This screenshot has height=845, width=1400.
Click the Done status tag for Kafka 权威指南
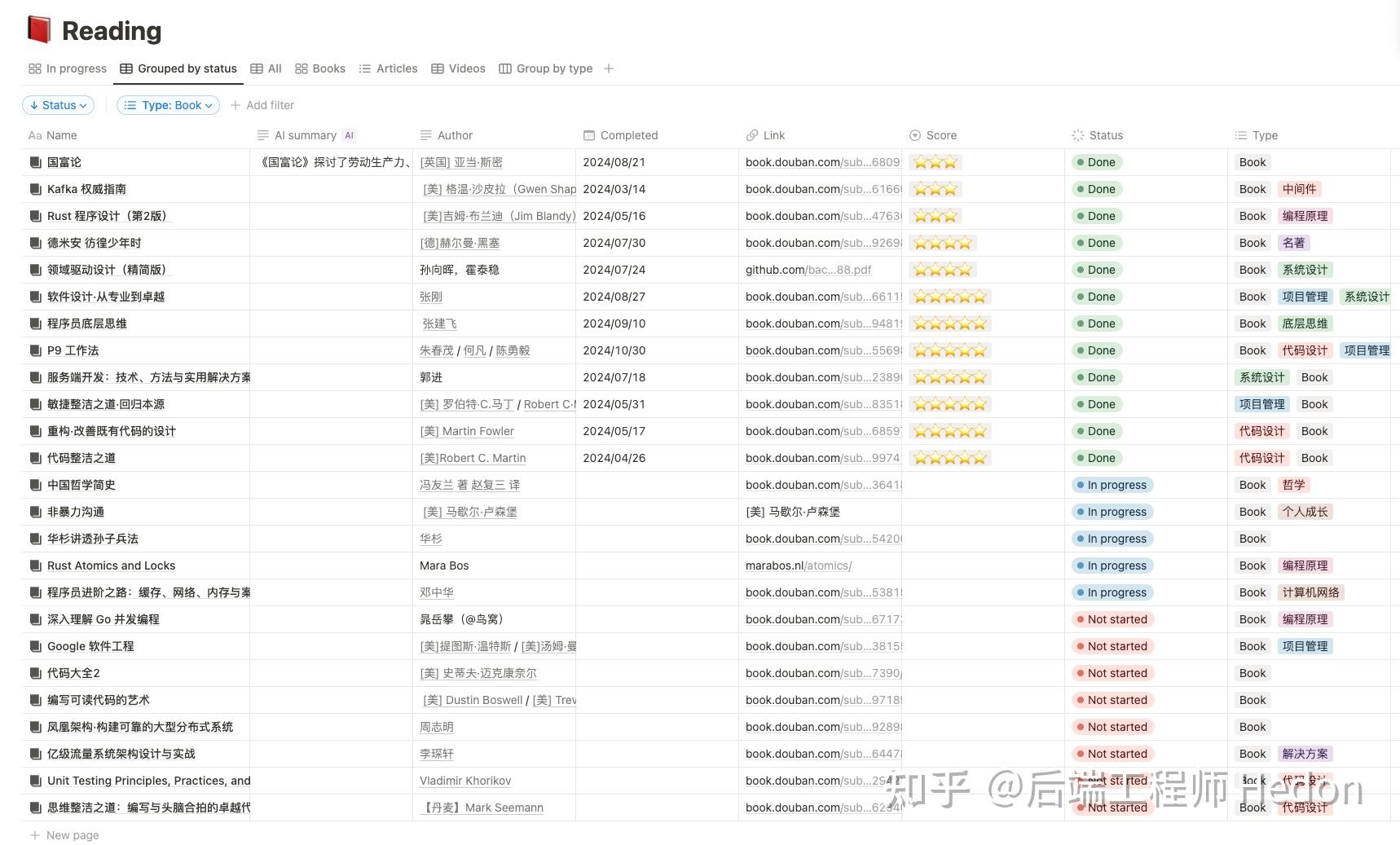[x=1097, y=189]
